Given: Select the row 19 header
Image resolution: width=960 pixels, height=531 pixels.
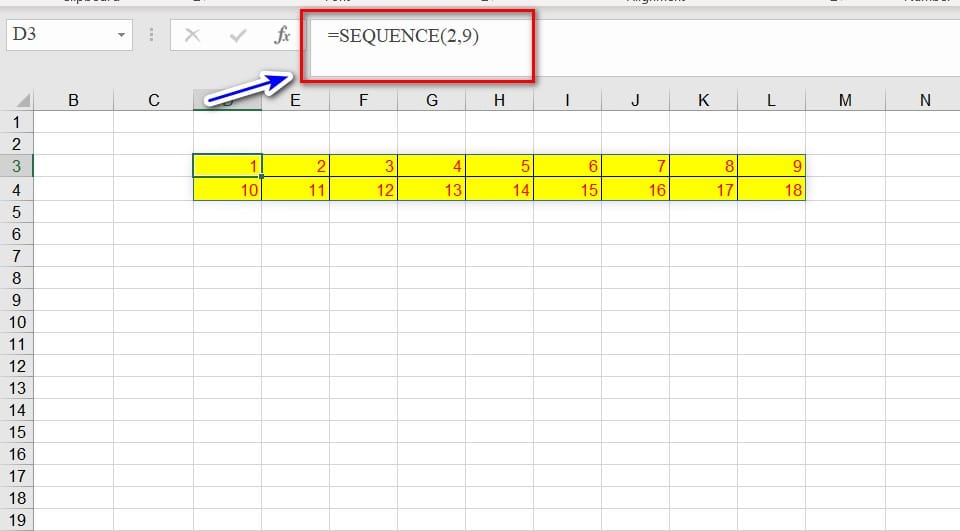Looking at the screenshot, I should tap(16, 521).
